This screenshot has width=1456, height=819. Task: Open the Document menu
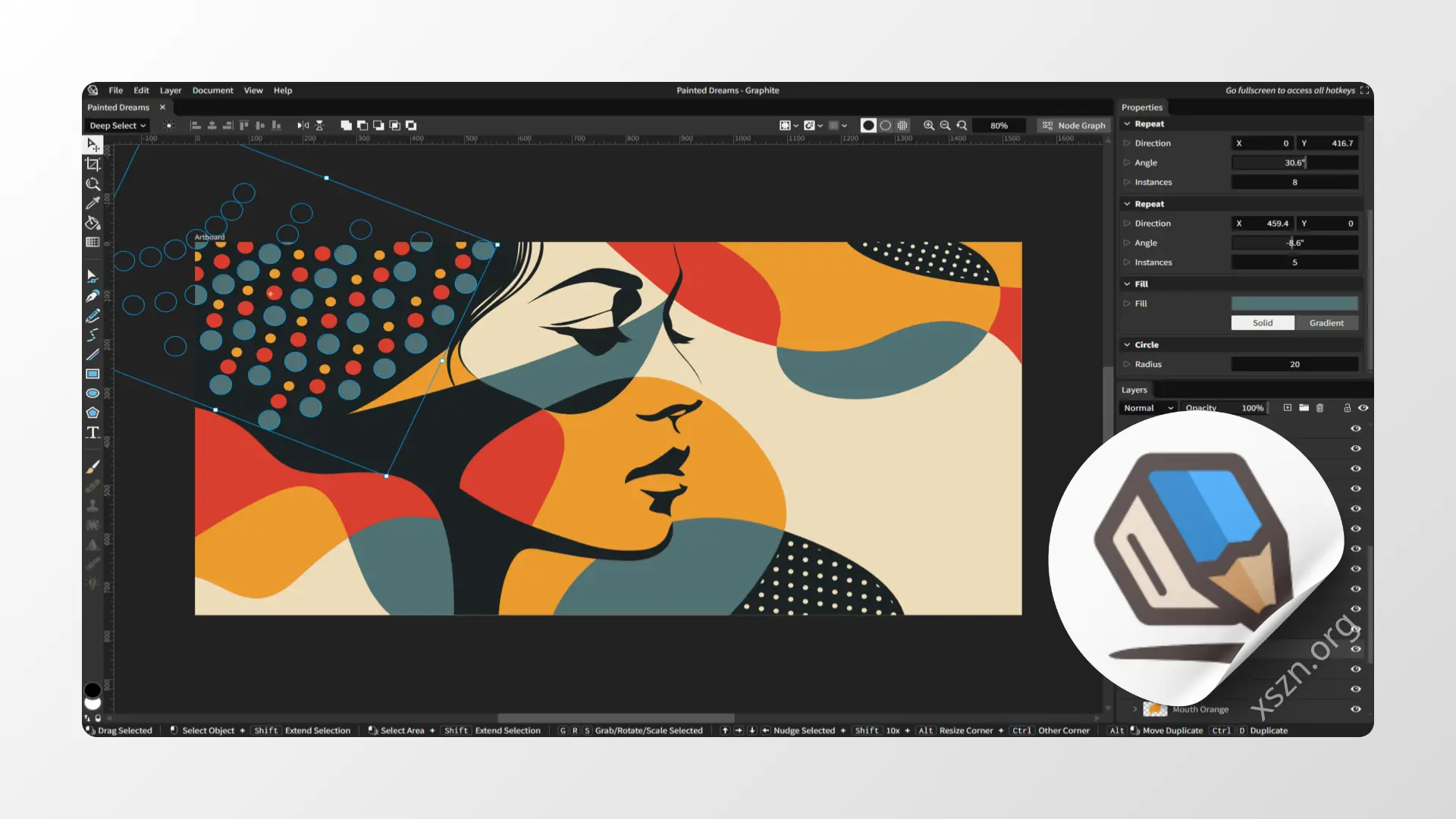[212, 90]
